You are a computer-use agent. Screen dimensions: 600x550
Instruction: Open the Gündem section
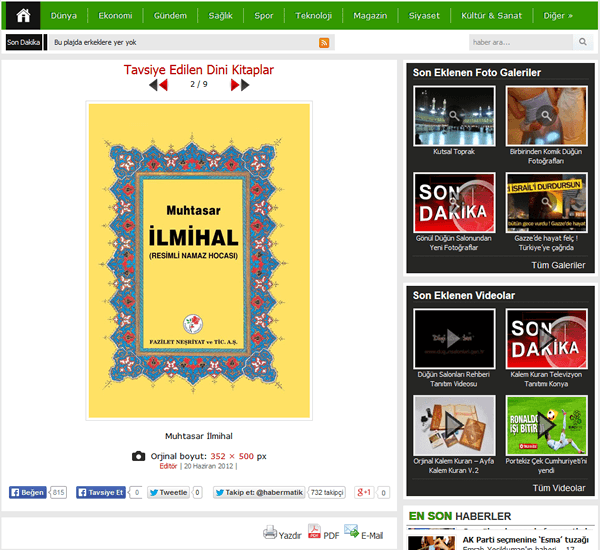pos(170,16)
